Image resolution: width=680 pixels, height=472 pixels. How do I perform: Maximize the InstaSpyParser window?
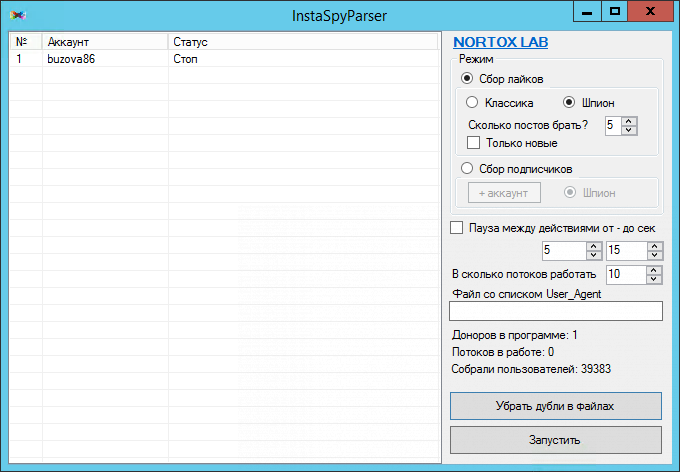(615, 11)
